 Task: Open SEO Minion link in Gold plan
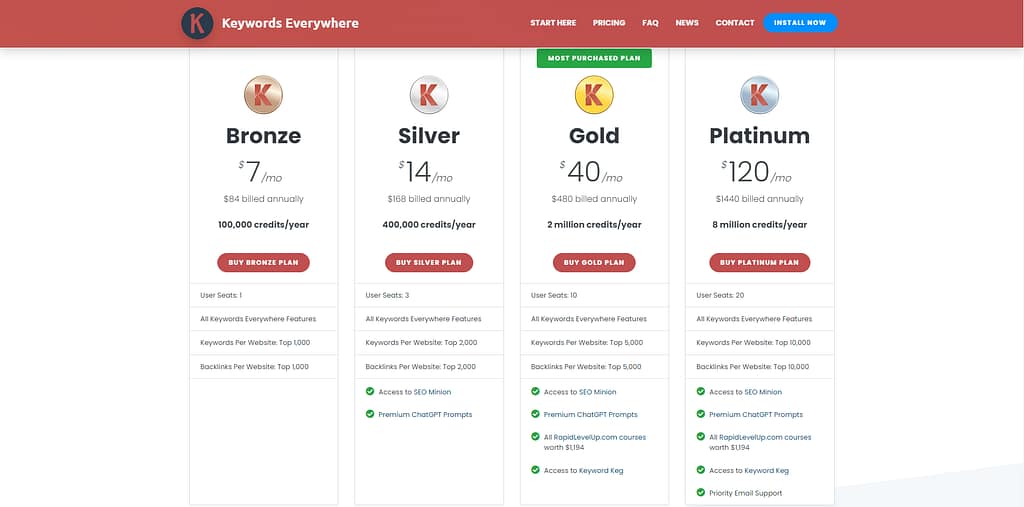pyautogui.click(x=598, y=392)
